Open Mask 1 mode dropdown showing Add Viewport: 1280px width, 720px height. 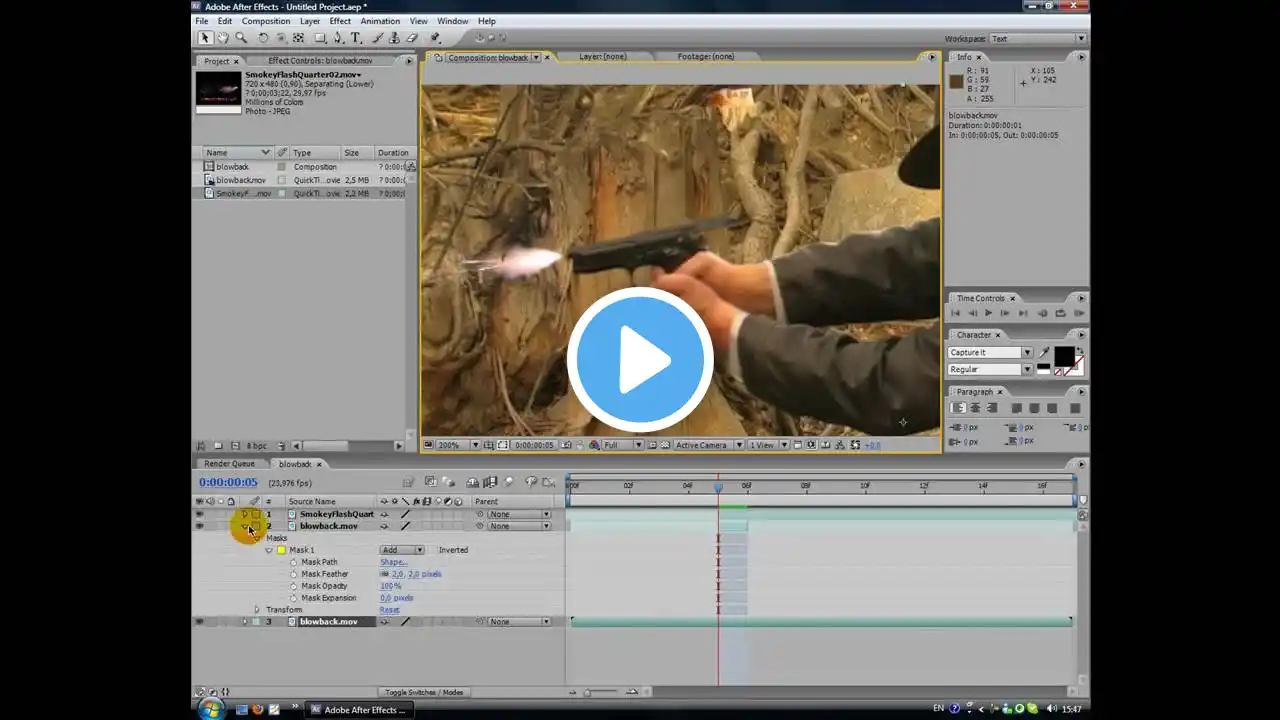(x=402, y=550)
